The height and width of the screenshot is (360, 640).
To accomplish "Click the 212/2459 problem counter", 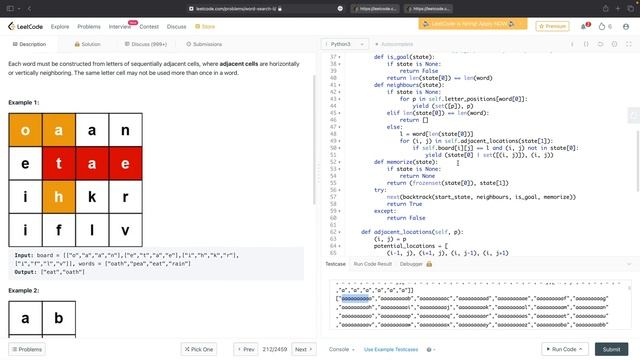I will [275, 349].
